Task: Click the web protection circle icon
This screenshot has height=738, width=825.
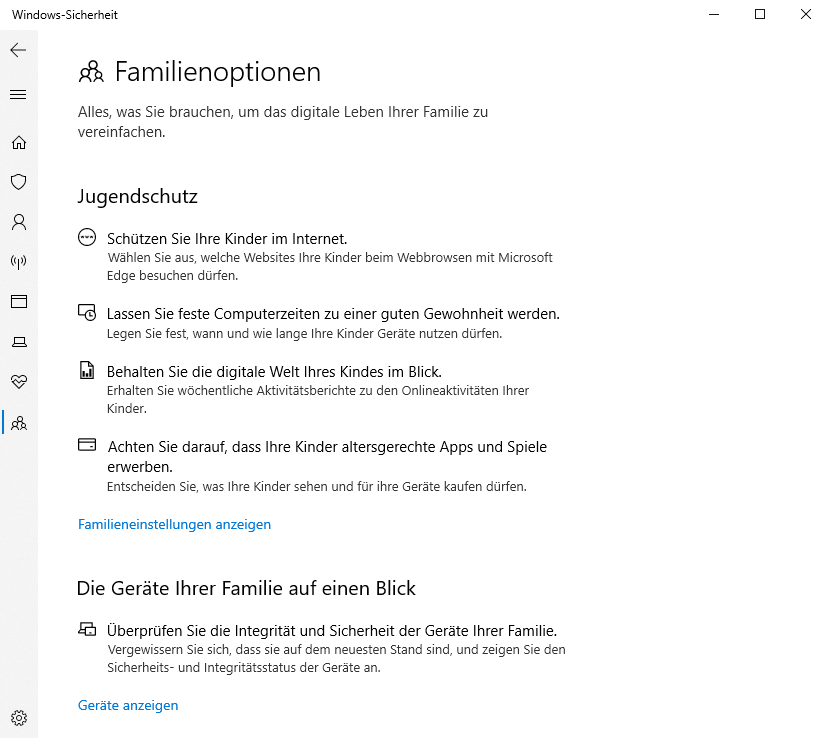Action: tap(87, 237)
